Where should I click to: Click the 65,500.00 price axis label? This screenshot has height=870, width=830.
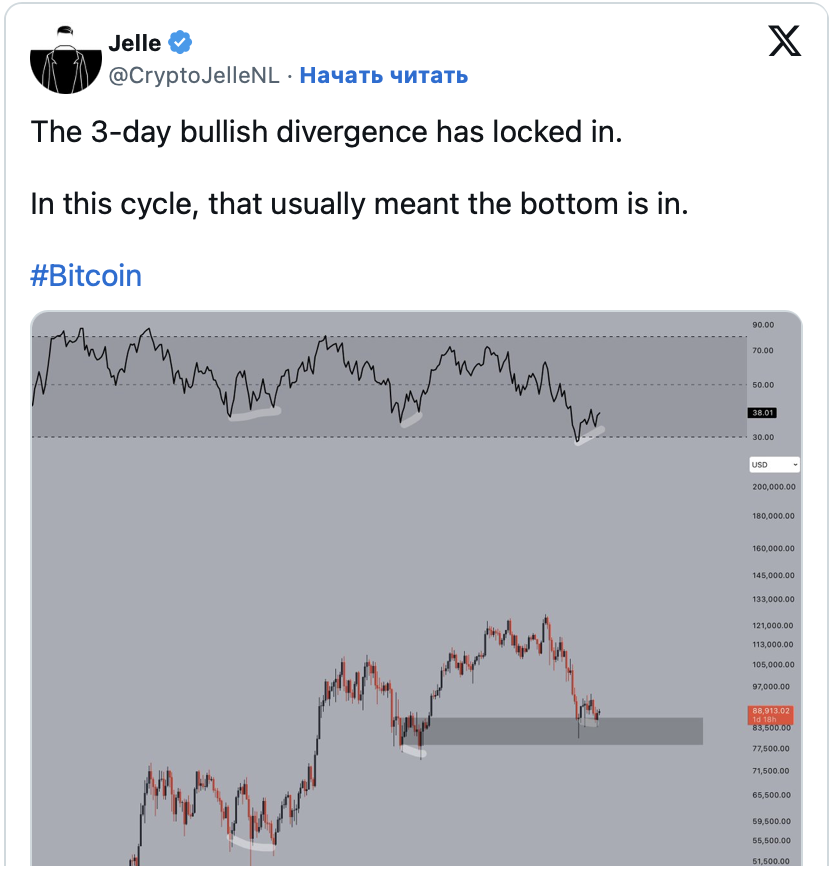[x=771, y=795]
